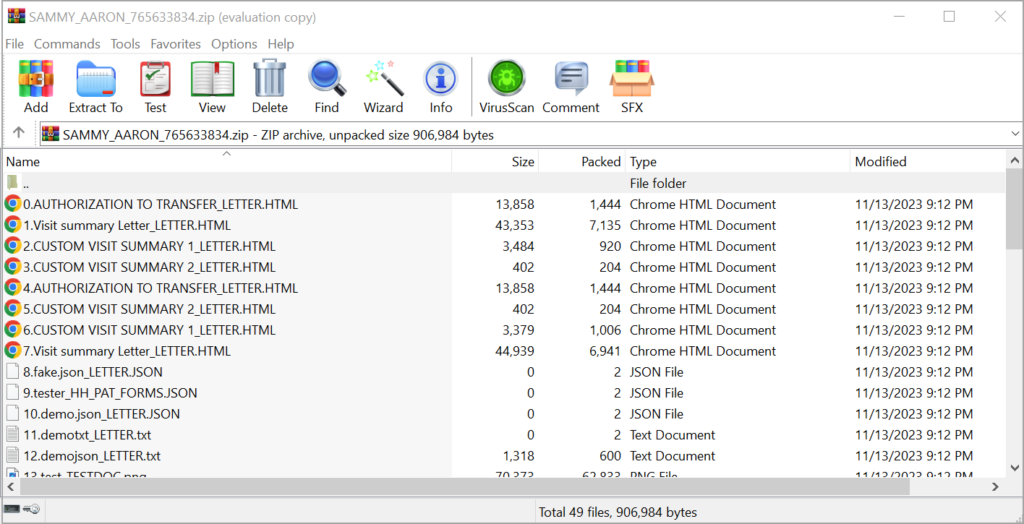
Task: Expand the archive path dropdown
Action: coord(1013,134)
